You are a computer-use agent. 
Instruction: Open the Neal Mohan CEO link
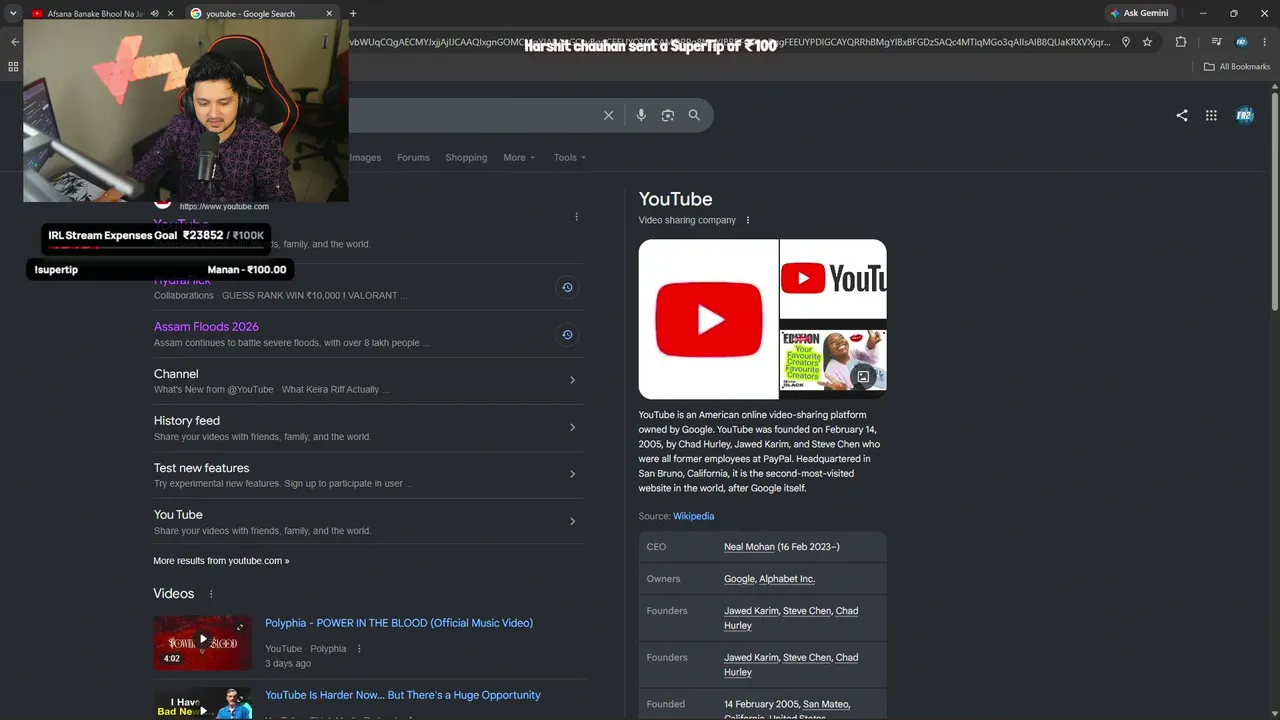click(749, 547)
